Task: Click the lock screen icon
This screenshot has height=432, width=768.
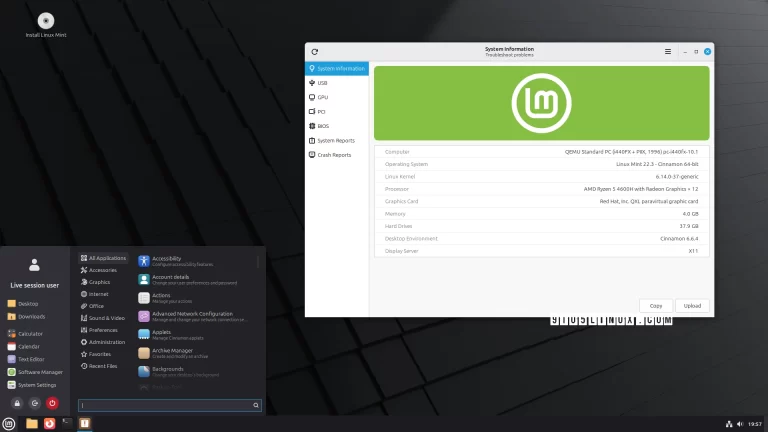Action: pyautogui.click(x=16, y=404)
